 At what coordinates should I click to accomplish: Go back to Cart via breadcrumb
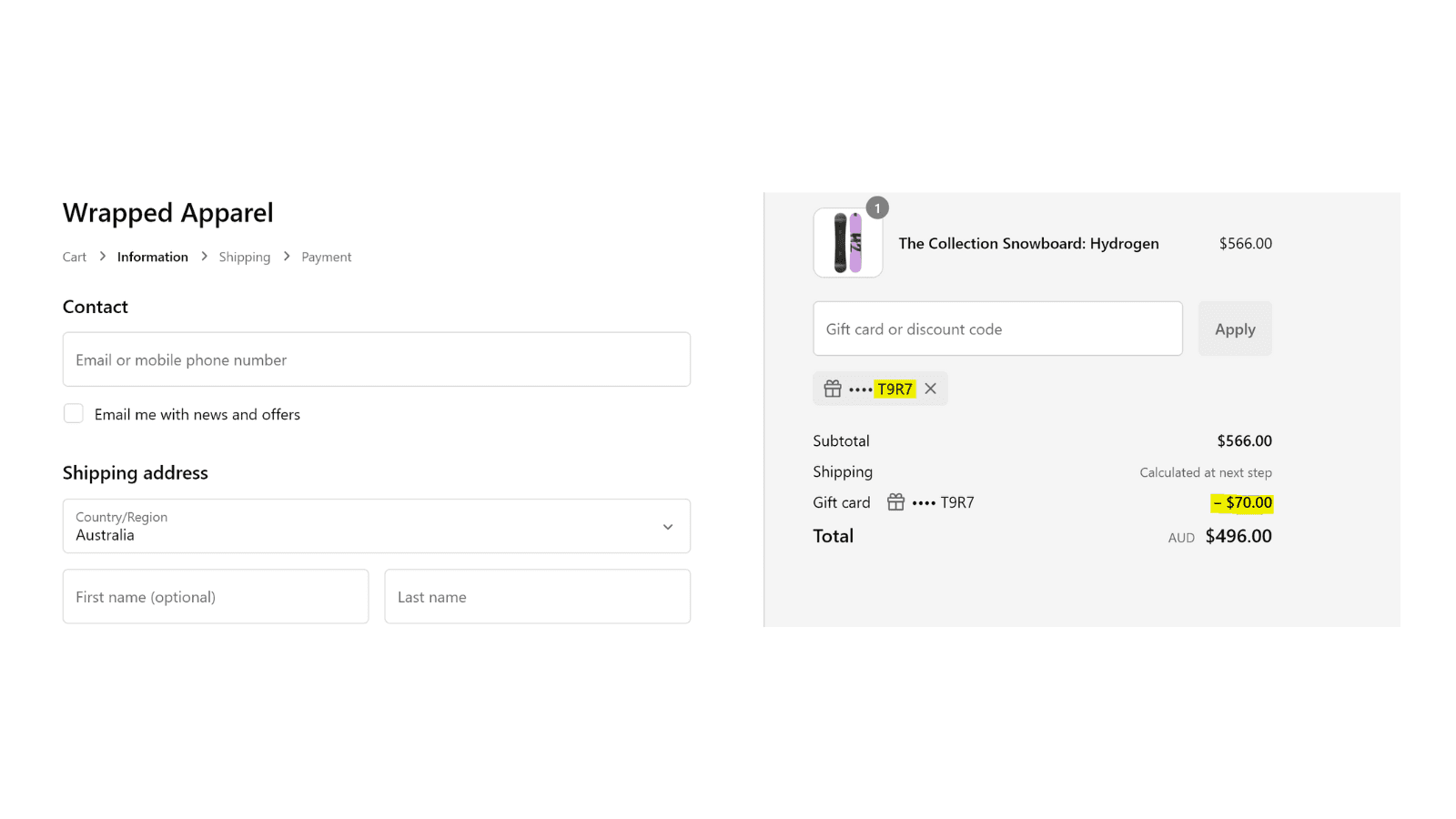point(74,257)
